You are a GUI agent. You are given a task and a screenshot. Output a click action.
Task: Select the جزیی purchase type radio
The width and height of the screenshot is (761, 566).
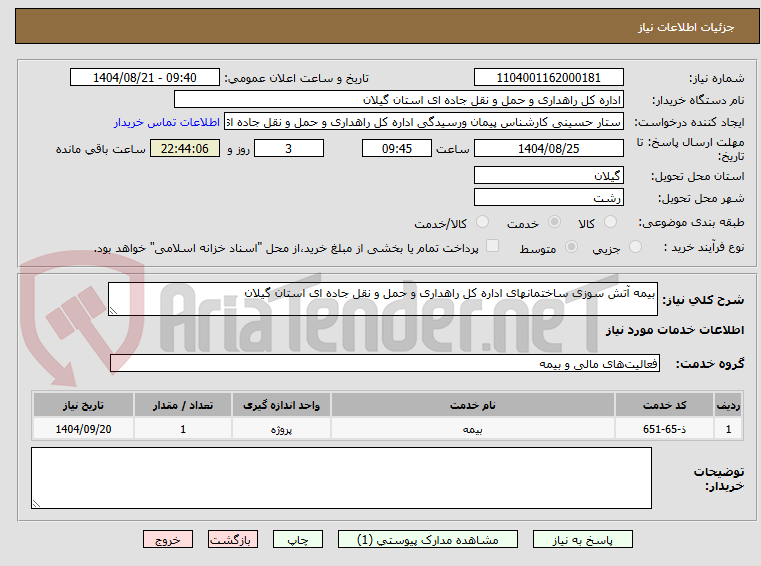(x=635, y=247)
